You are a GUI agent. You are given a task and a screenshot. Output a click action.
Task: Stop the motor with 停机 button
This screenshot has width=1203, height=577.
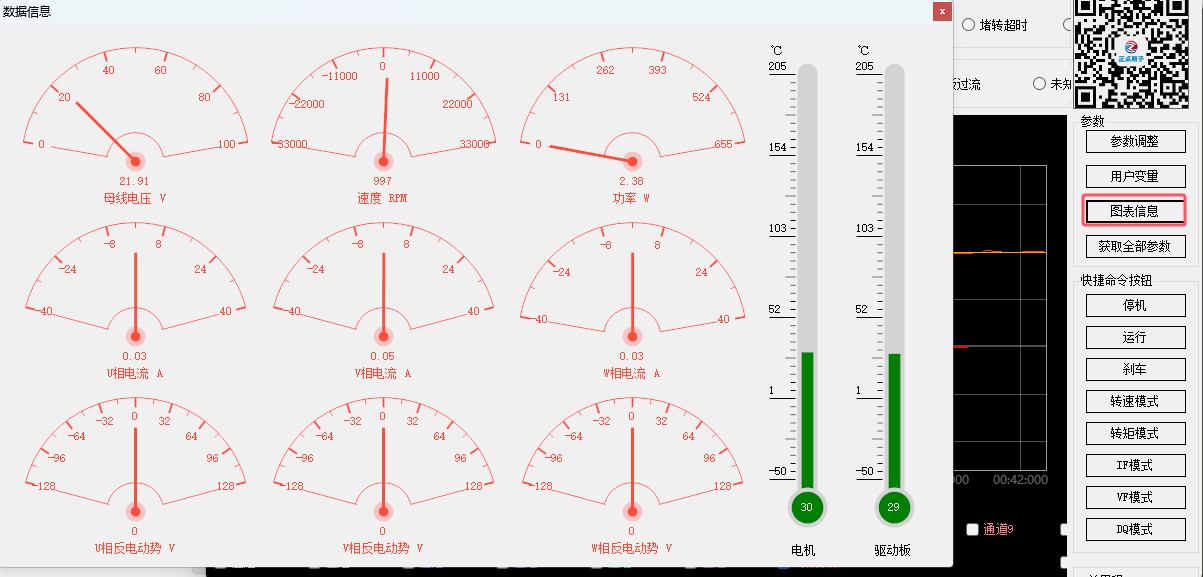(1135, 305)
